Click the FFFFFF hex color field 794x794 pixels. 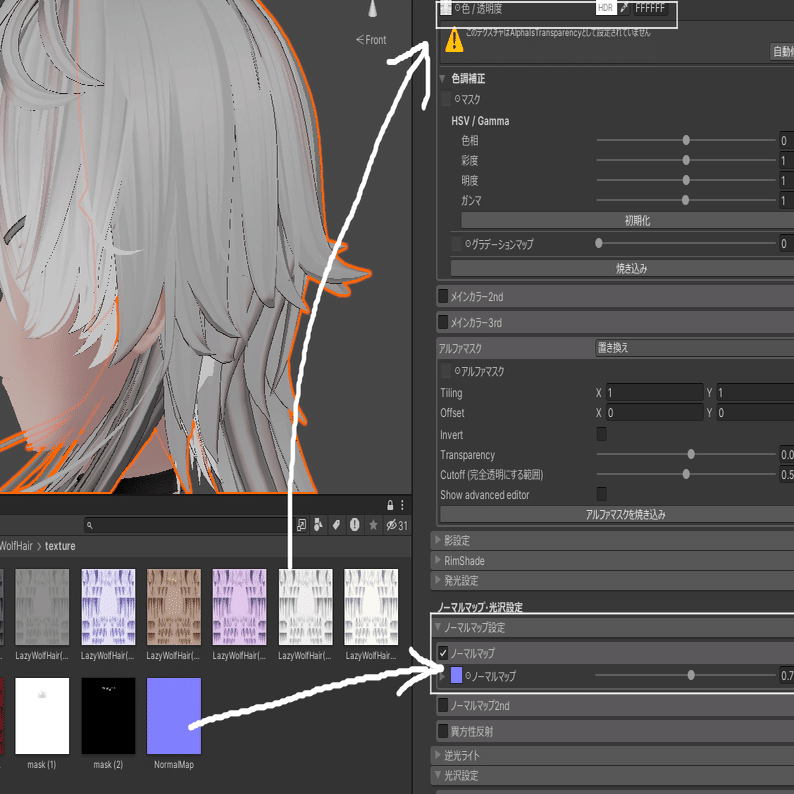(x=650, y=8)
